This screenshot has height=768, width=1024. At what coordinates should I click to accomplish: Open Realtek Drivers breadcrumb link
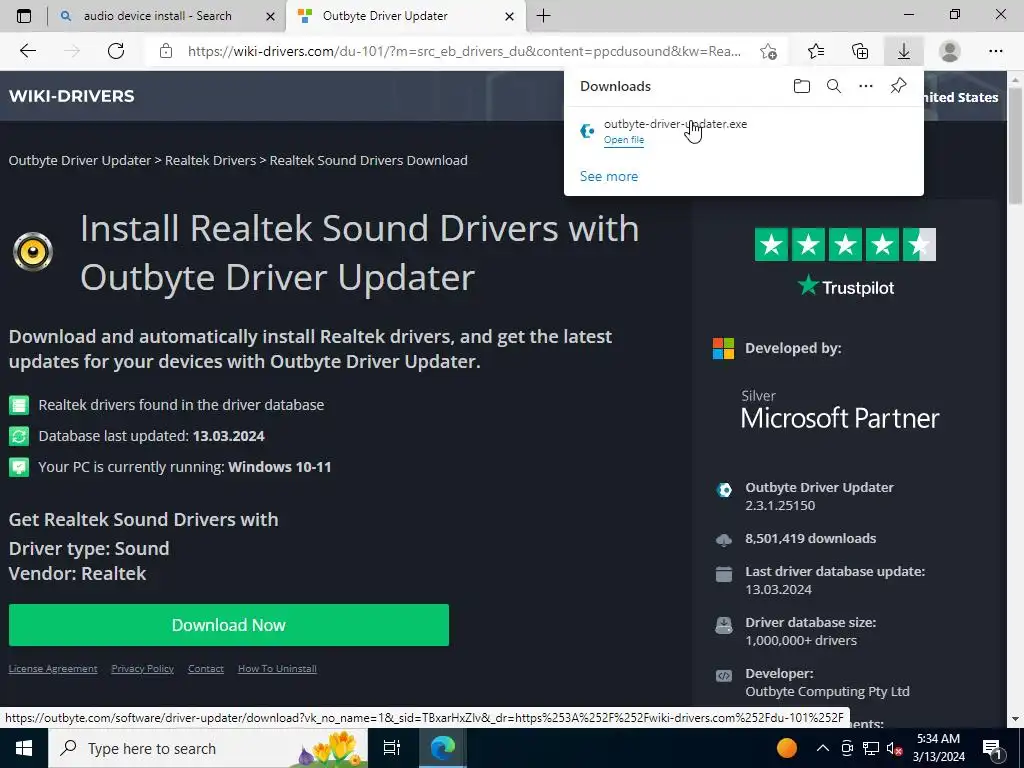210,161
